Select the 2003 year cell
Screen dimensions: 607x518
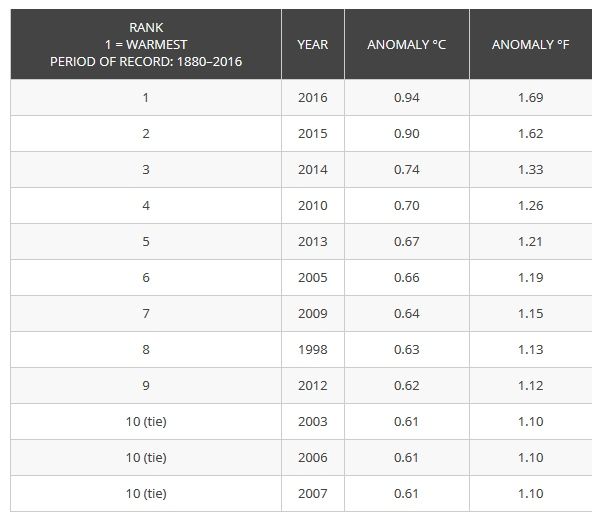tap(313, 422)
